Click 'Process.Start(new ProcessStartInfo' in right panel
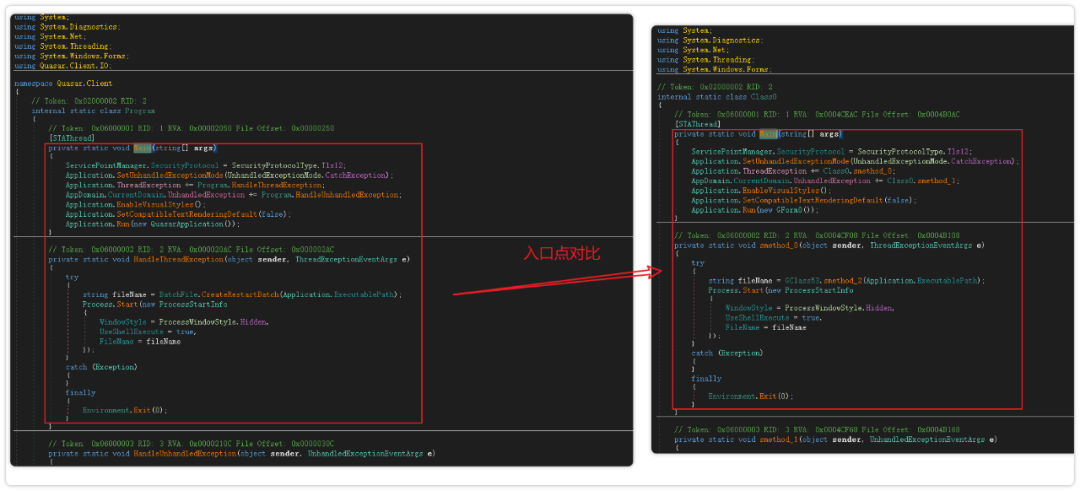Image resolution: width=1080 pixels, height=491 pixels. coord(780,290)
